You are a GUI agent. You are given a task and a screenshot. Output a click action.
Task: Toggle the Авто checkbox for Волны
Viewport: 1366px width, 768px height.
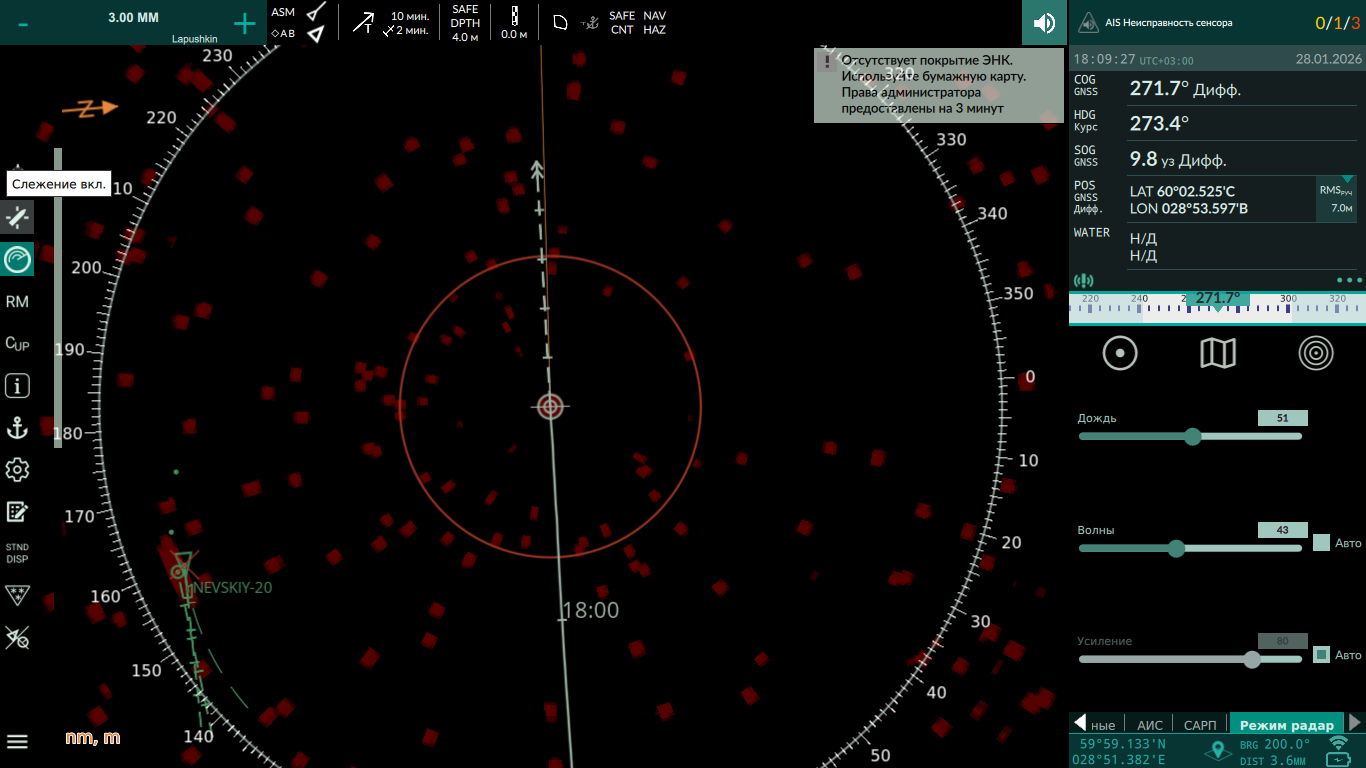(1321, 543)
